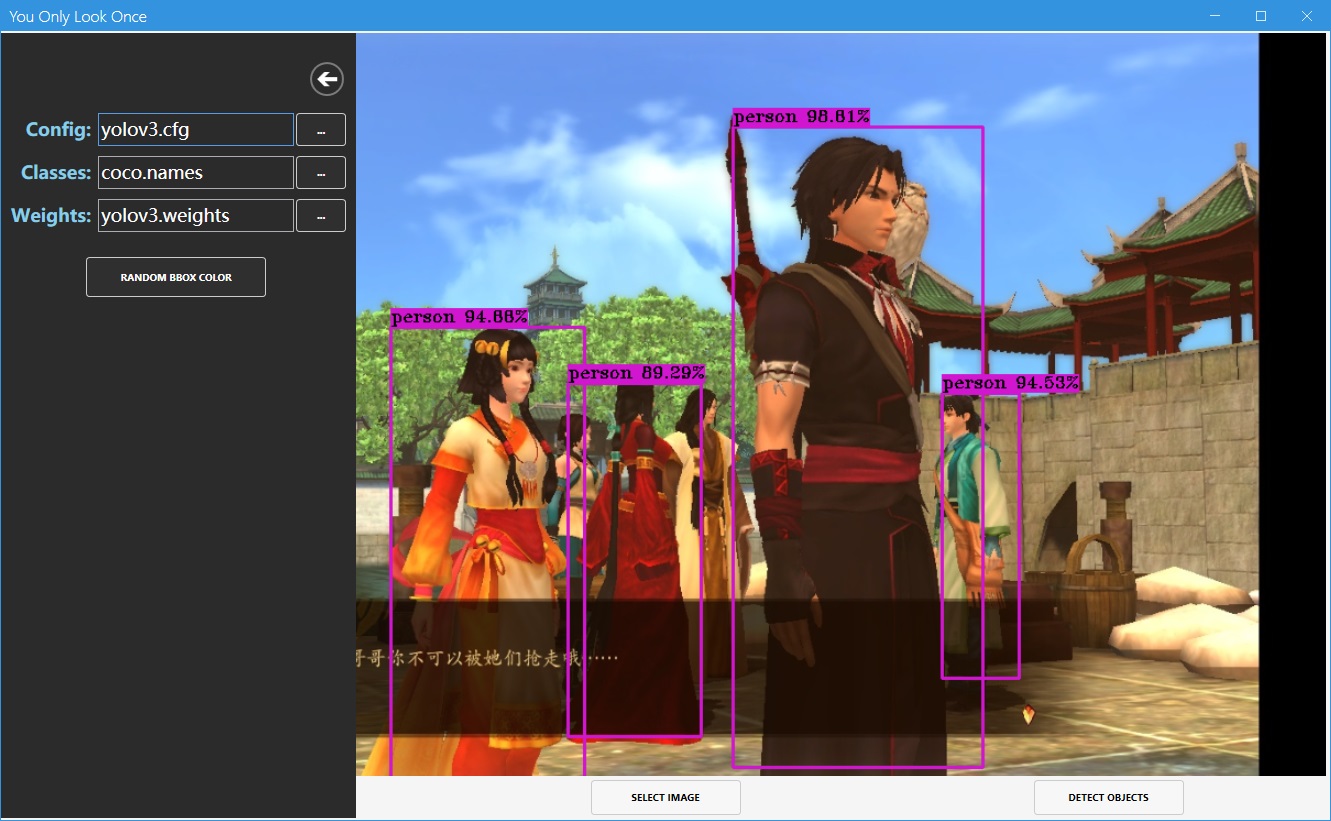Click the 'person 98.81%' detection label
Viewport: 1331px width, 821px height.
click(802, 117)
